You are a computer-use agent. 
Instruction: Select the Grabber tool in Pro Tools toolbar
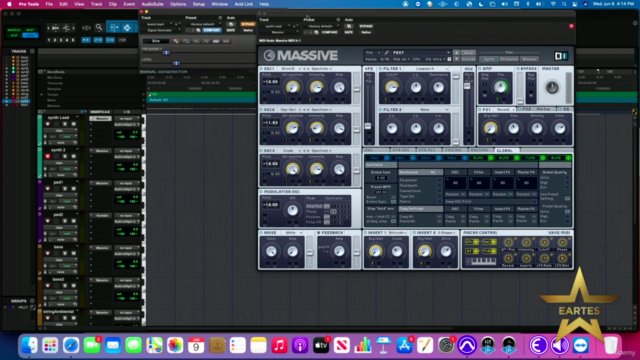(127, 28)
